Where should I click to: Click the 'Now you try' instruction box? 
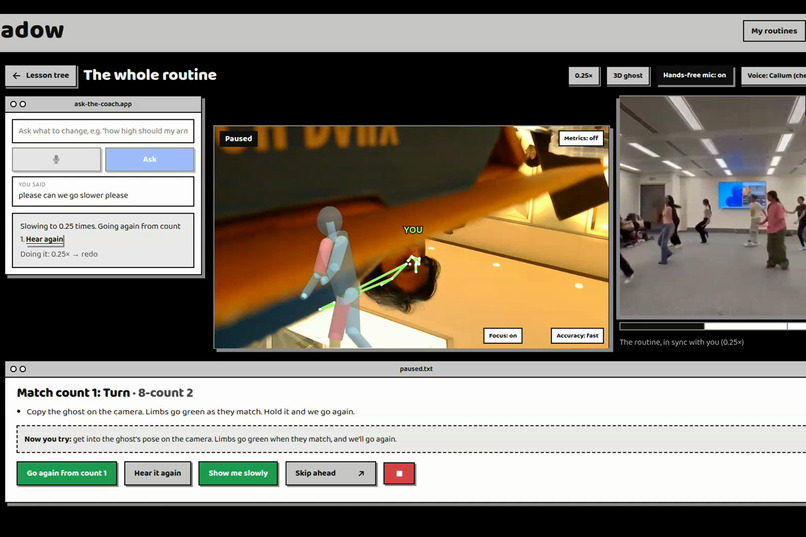pyautogui.click(x=411, y=439)
